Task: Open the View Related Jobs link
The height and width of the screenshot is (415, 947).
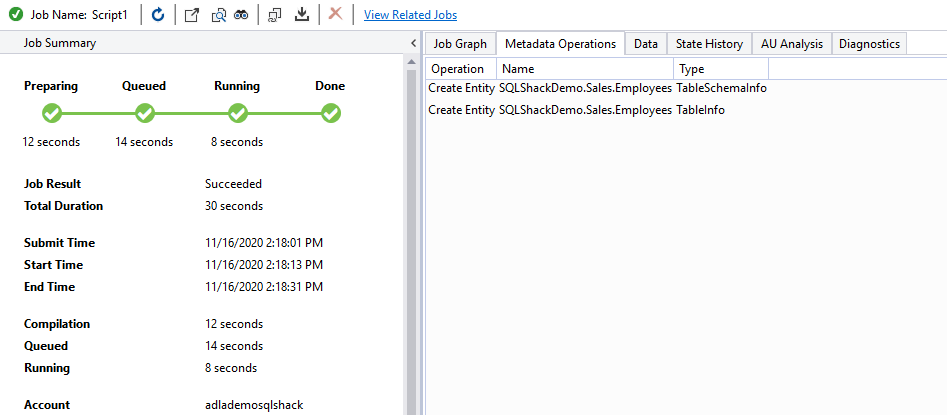Action: click(410, 15)
